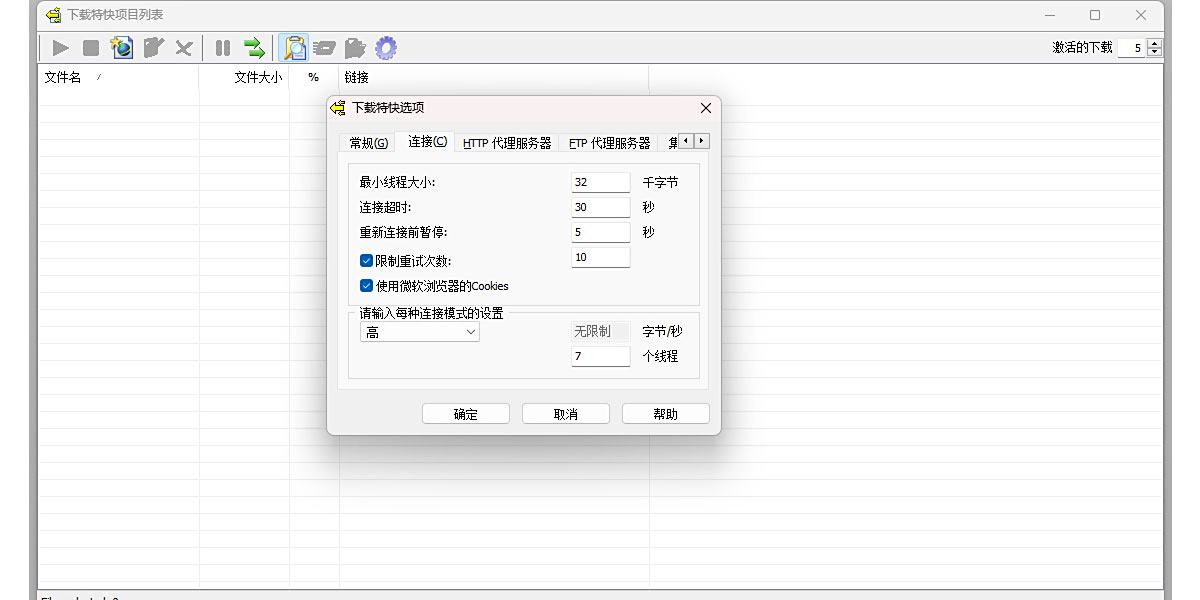
Task: Toggle the retry limit checkbox on
Action: point(366,260)
